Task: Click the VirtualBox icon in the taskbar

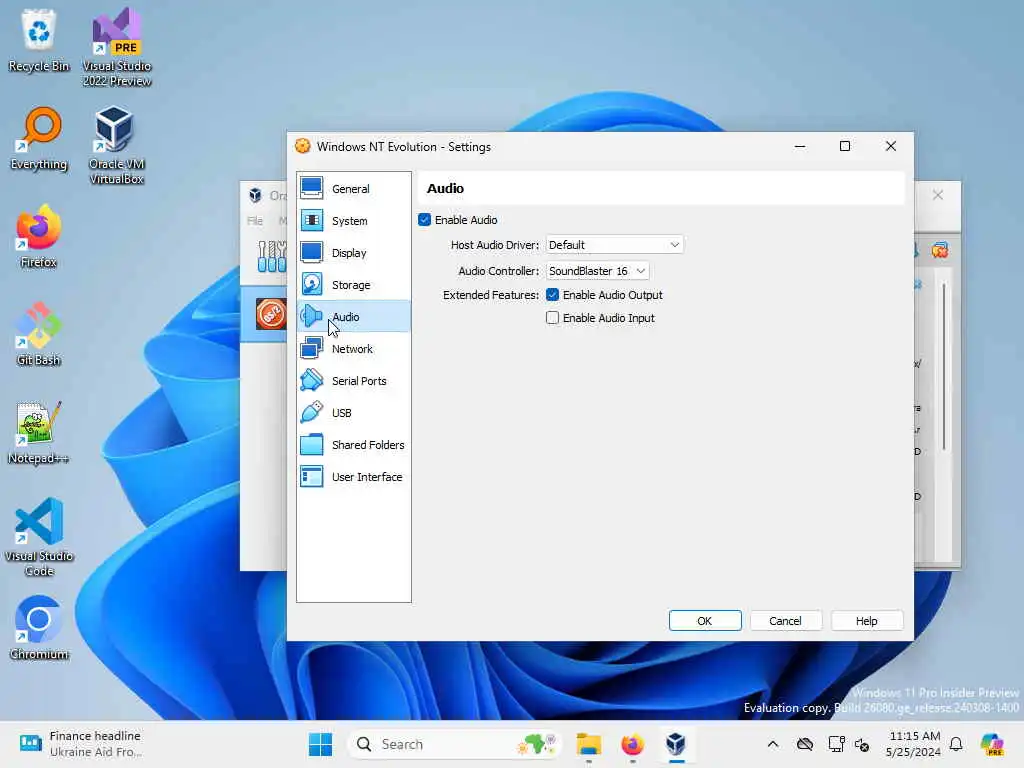Action: (x=676, y=744)
